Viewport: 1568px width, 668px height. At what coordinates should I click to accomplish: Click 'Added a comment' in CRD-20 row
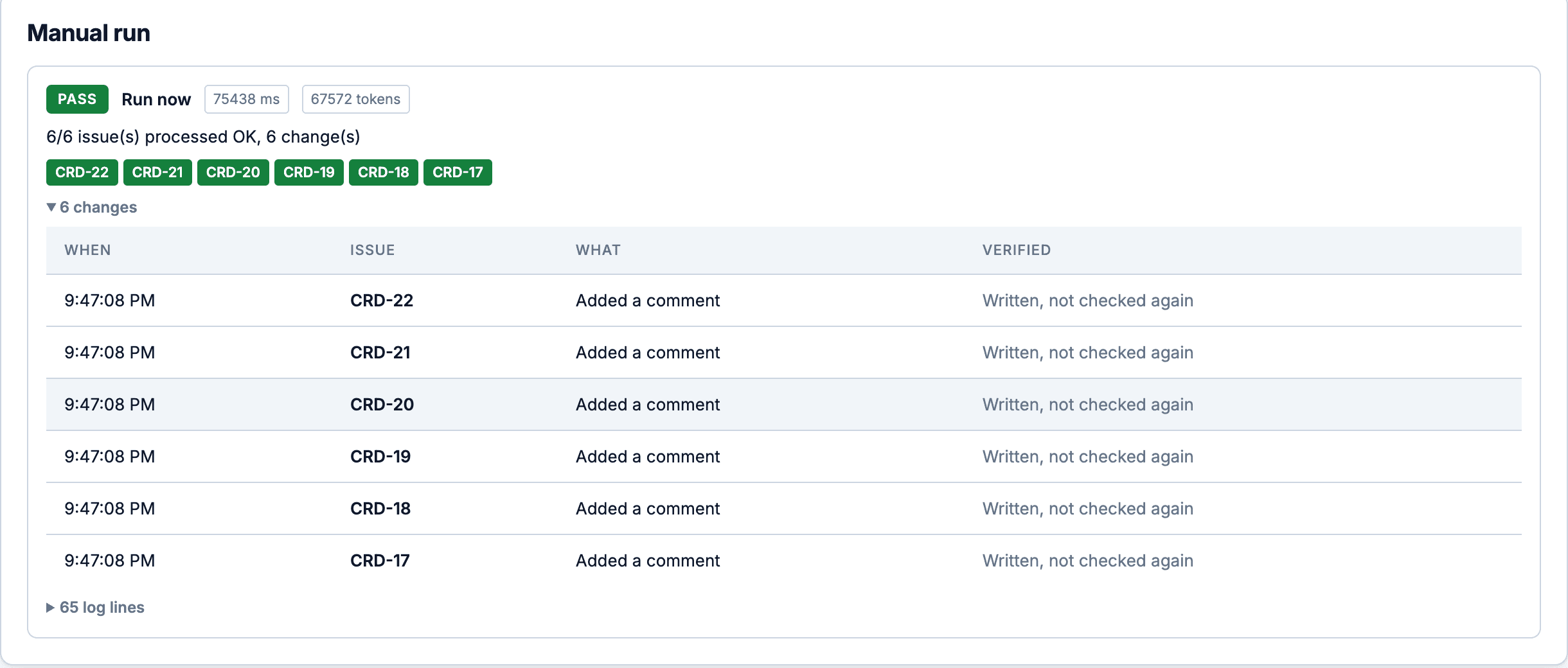pyautogui.click(x=648, y=405)
